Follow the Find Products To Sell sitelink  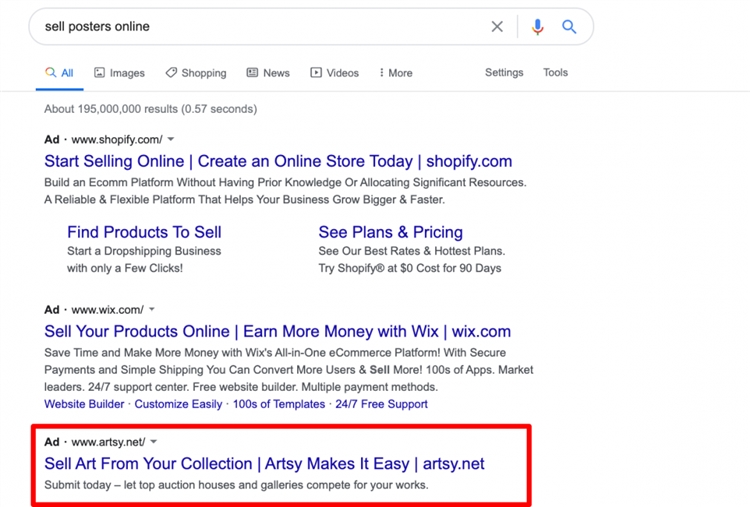(x=144, y=232)
